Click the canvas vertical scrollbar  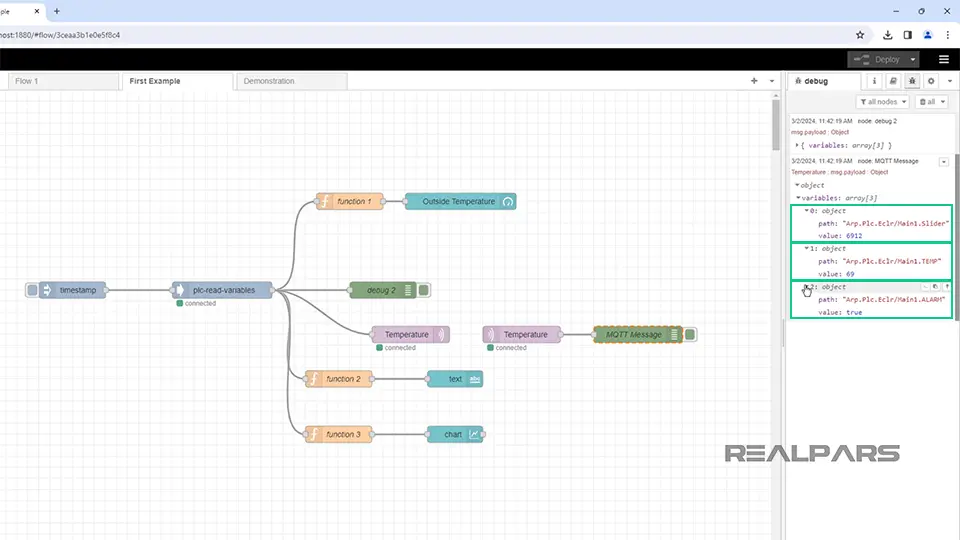click(776, 126)
